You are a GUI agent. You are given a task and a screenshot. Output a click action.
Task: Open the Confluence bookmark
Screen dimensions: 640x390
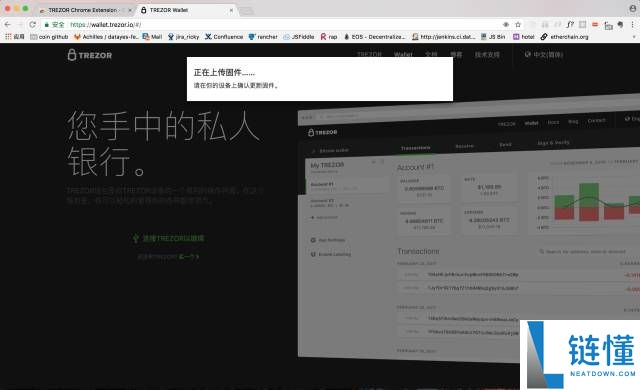click(224, 37)
